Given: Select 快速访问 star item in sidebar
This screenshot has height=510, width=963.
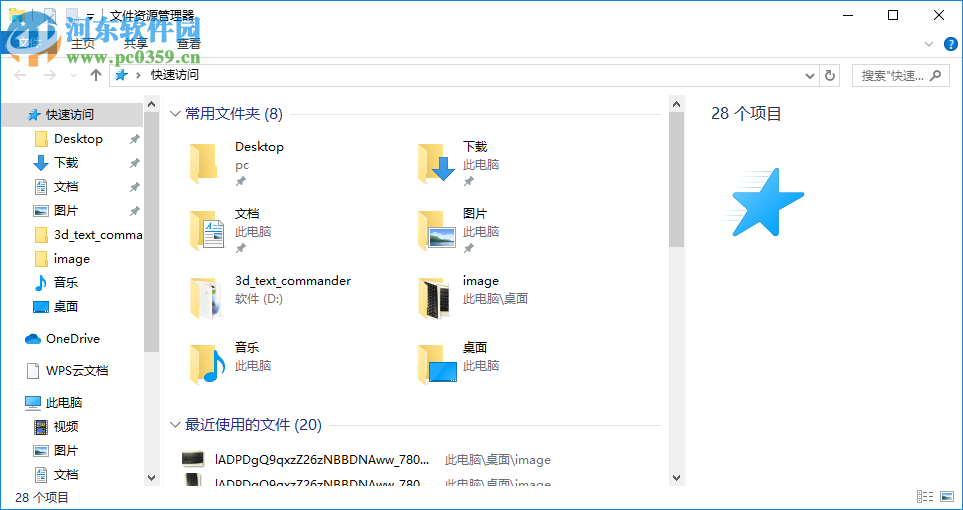Looking at the screenshot, I should coord(61,115).
